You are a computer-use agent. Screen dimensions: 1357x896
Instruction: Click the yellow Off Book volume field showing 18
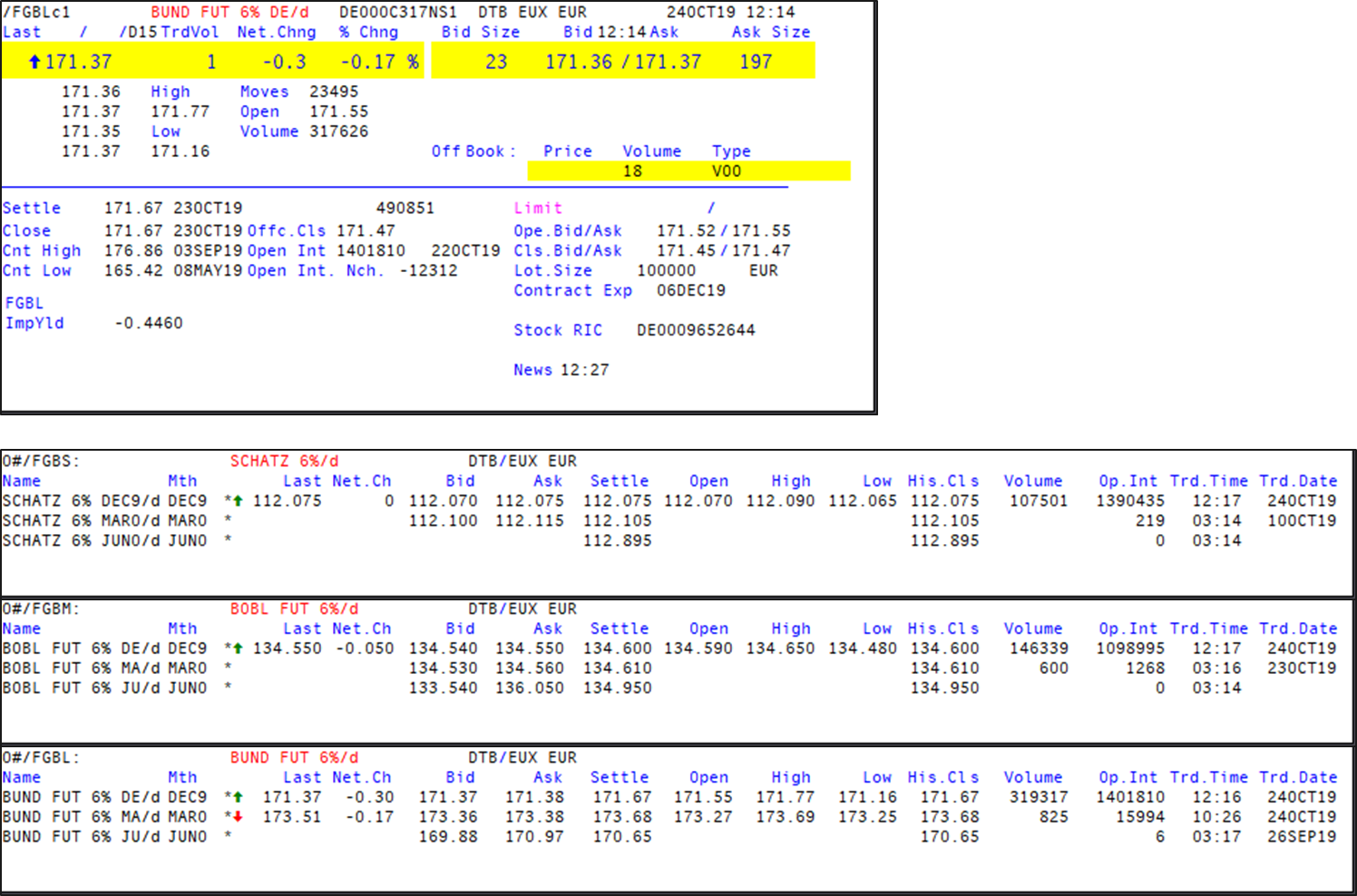[632, 171]
